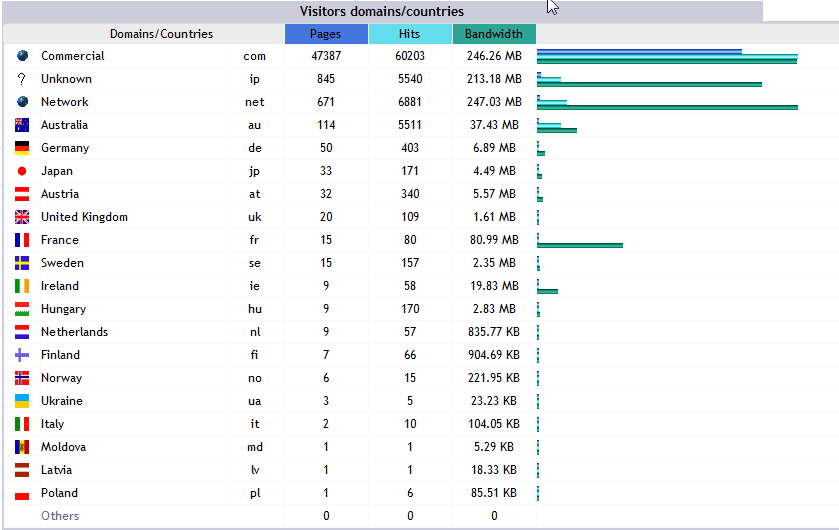Screen dimensions: 839x530
Task: Click the Commercial row bar graph
Action: coord(667,56)
